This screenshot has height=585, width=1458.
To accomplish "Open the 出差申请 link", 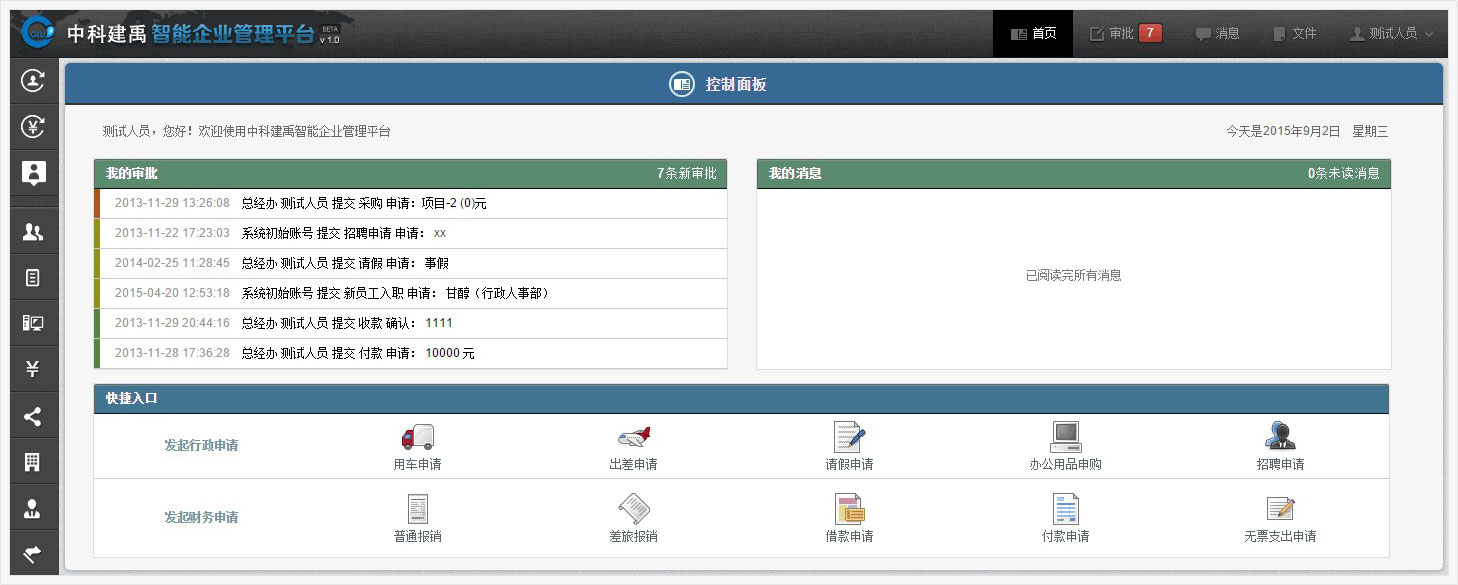I will point(633,465).
